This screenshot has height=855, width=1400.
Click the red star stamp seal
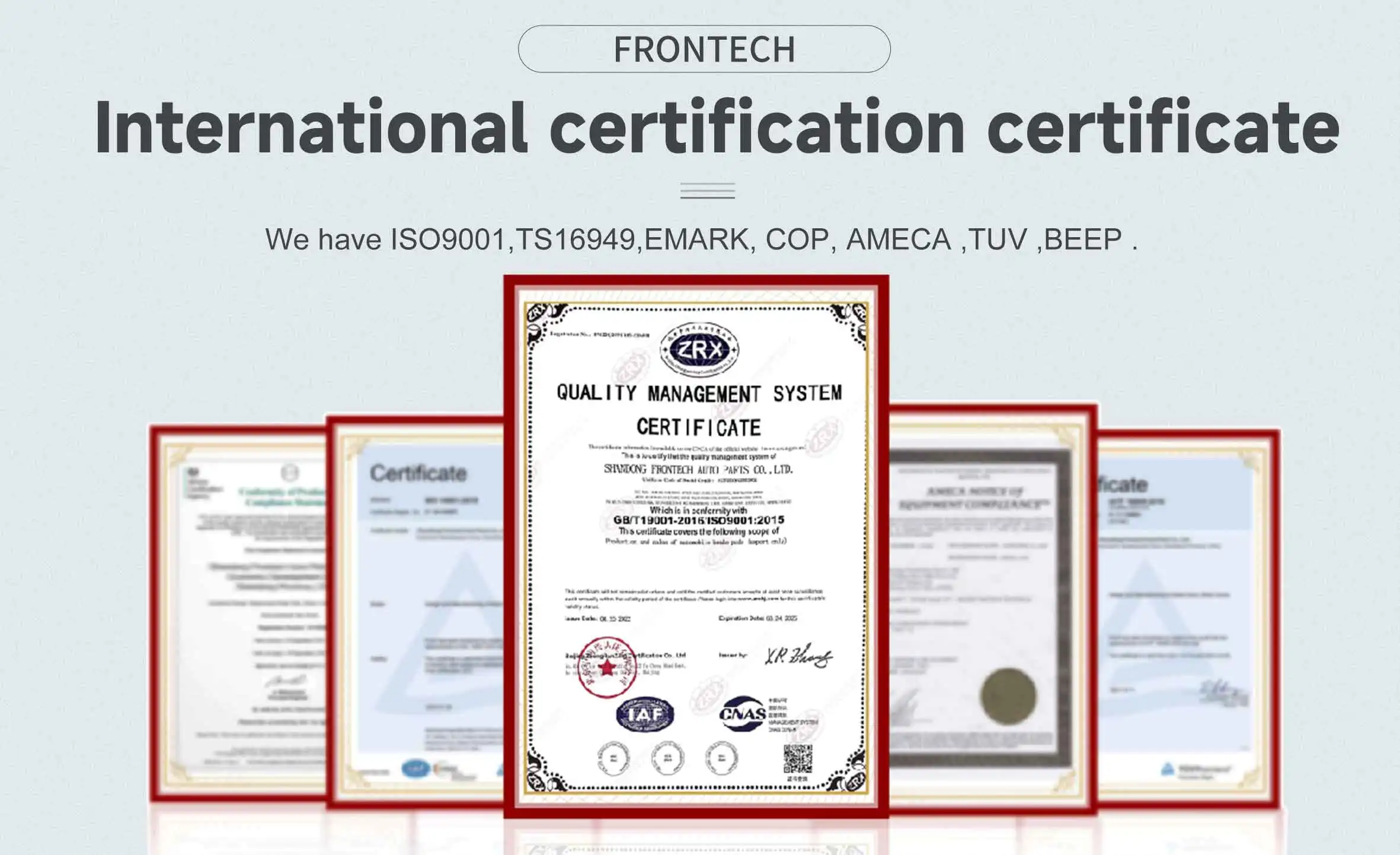606,668
